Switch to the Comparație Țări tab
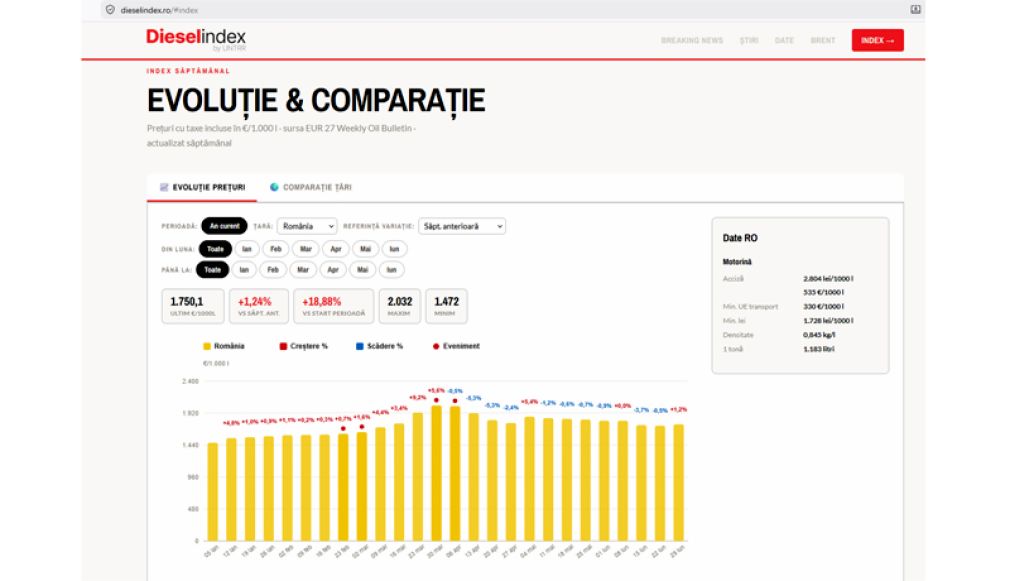Image resolution: width=1010 pixels, height=581 pixels. tap(311, 187)
